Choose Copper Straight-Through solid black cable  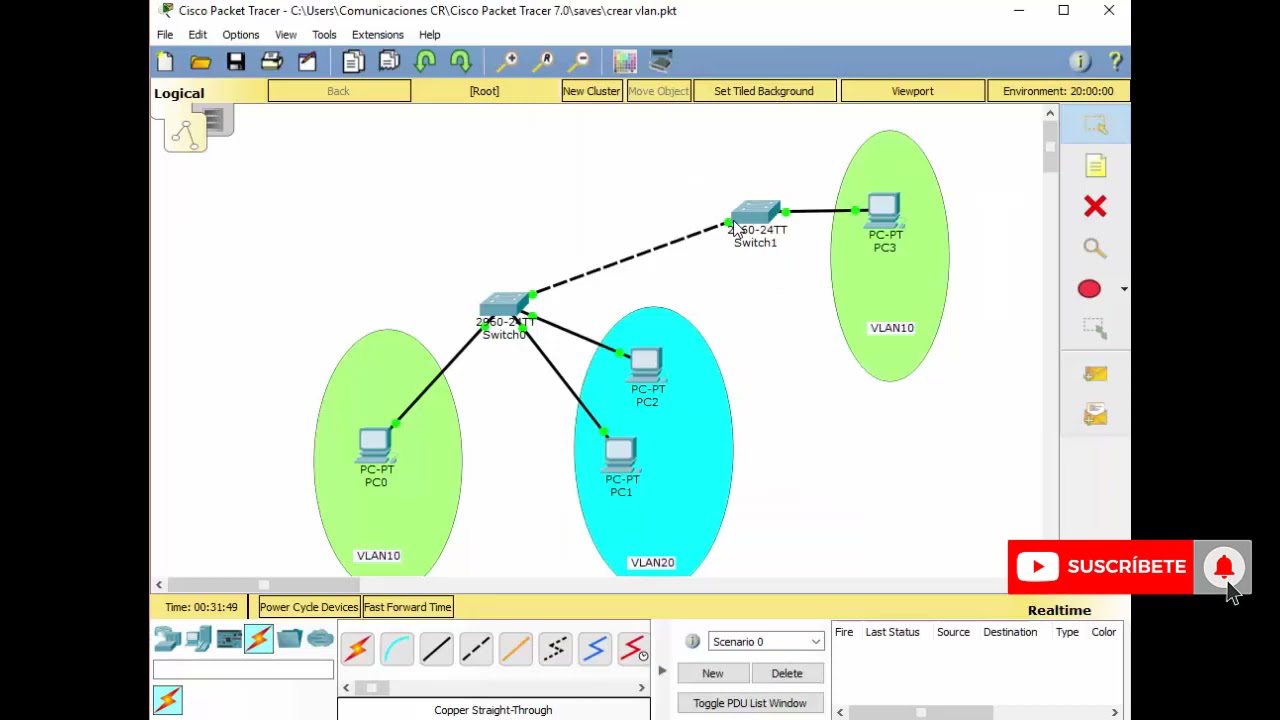(x=436, y=649)
